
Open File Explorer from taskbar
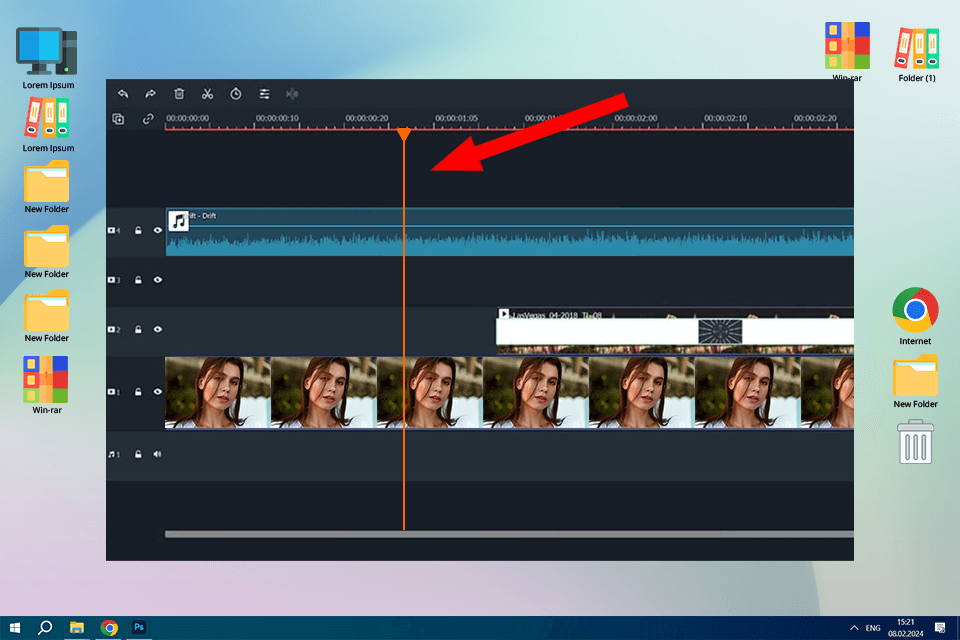click(77, 628)
